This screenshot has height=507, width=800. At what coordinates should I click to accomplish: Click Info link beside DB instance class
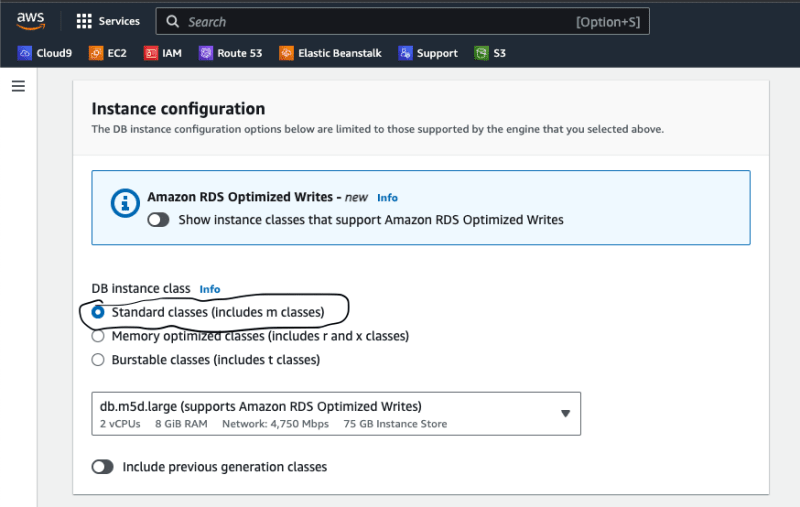click(210, 289)
